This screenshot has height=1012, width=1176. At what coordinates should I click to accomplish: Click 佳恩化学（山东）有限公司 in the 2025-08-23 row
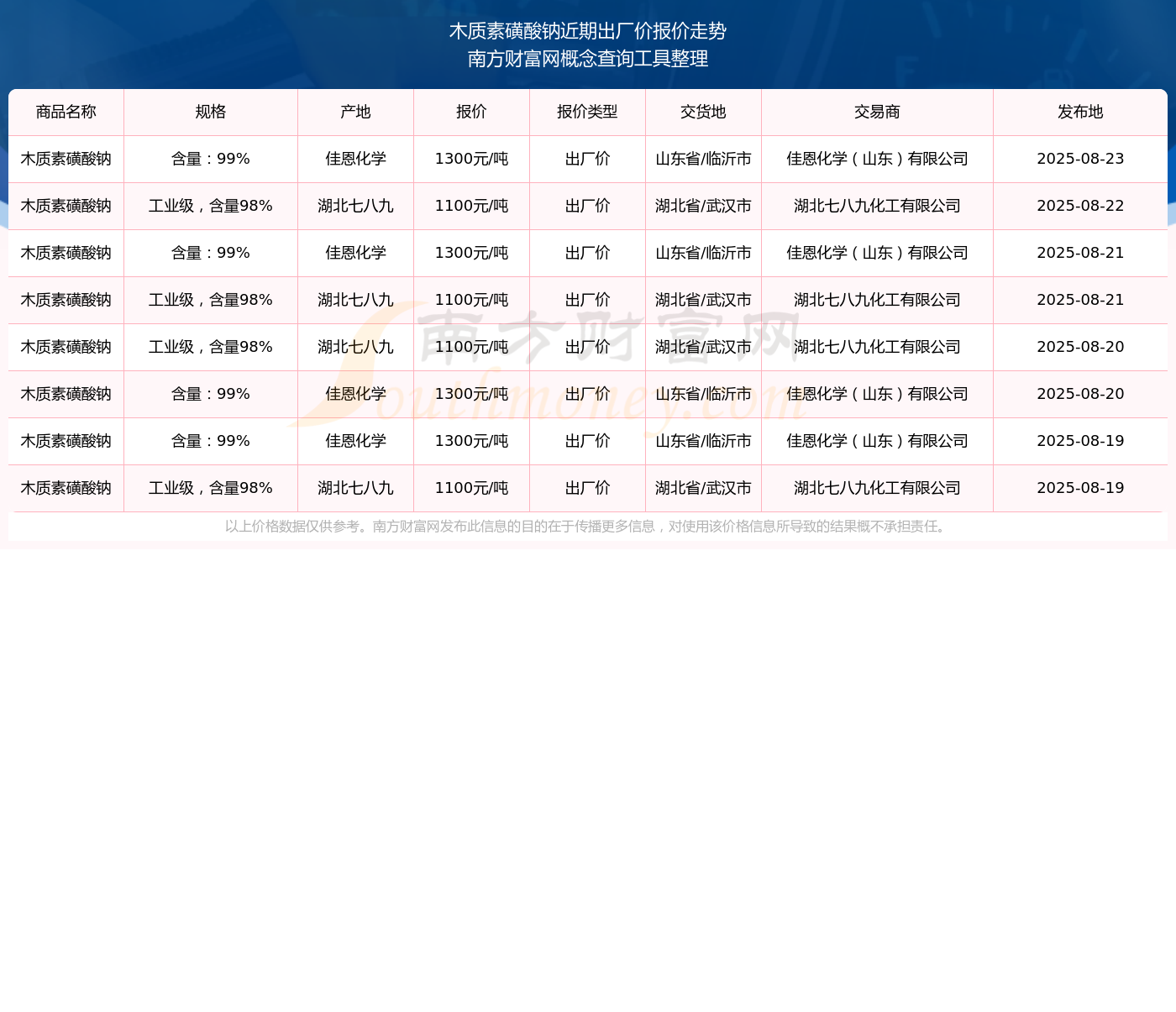pos(877,160)
